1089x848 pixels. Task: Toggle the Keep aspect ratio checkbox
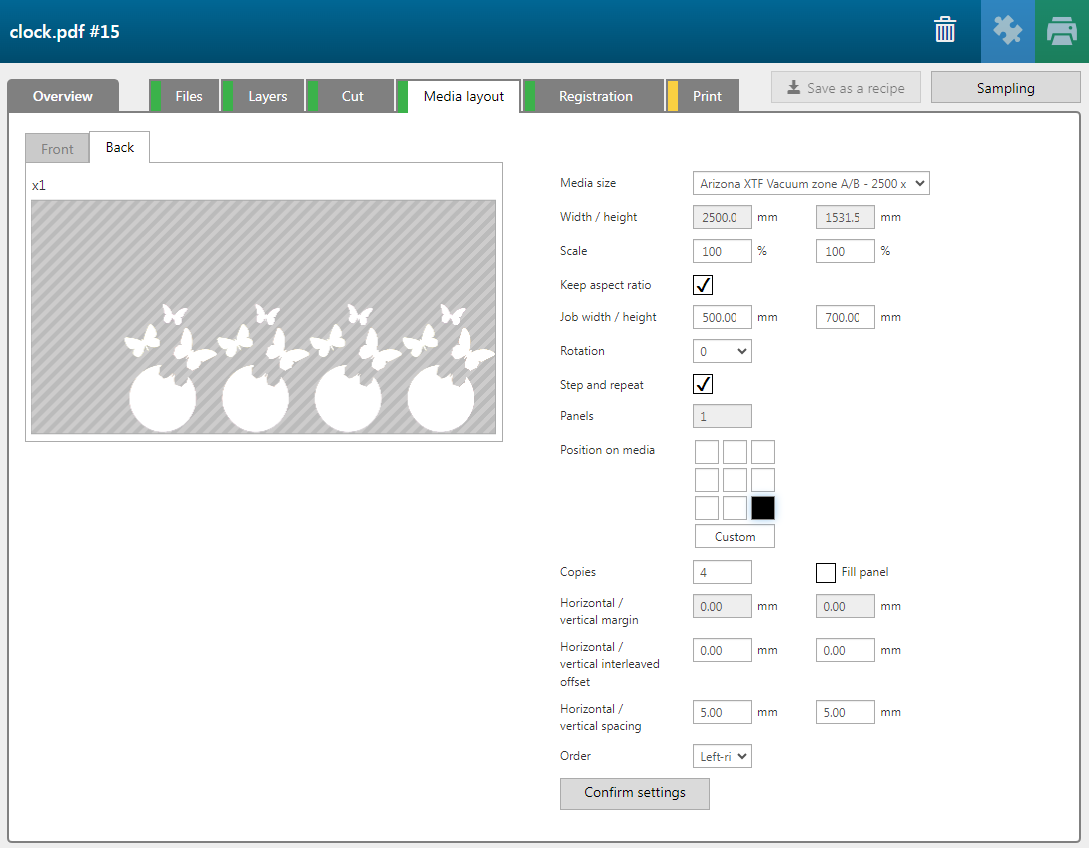coord(703,285)
